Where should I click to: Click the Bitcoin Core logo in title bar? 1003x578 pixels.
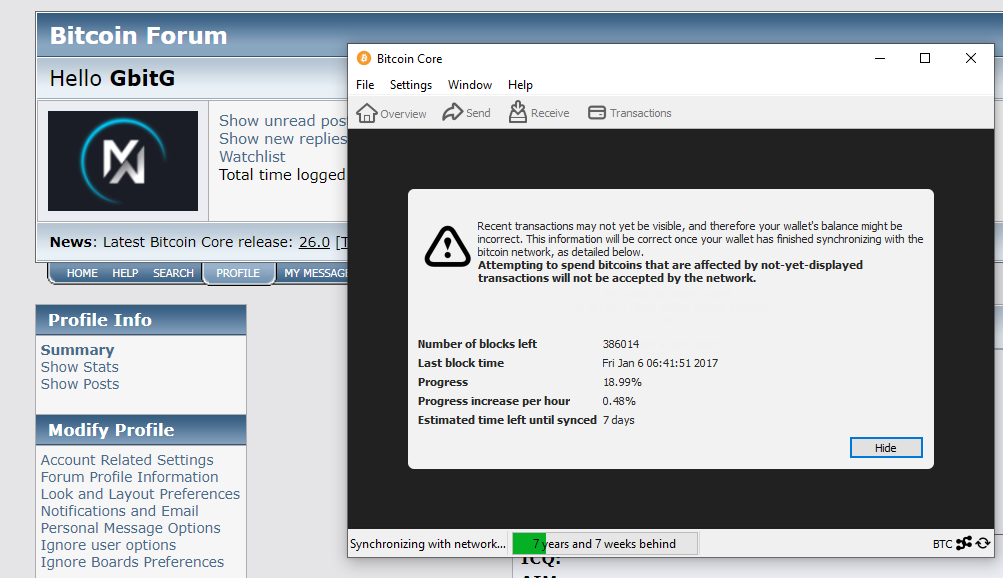[x=364, y=58]
